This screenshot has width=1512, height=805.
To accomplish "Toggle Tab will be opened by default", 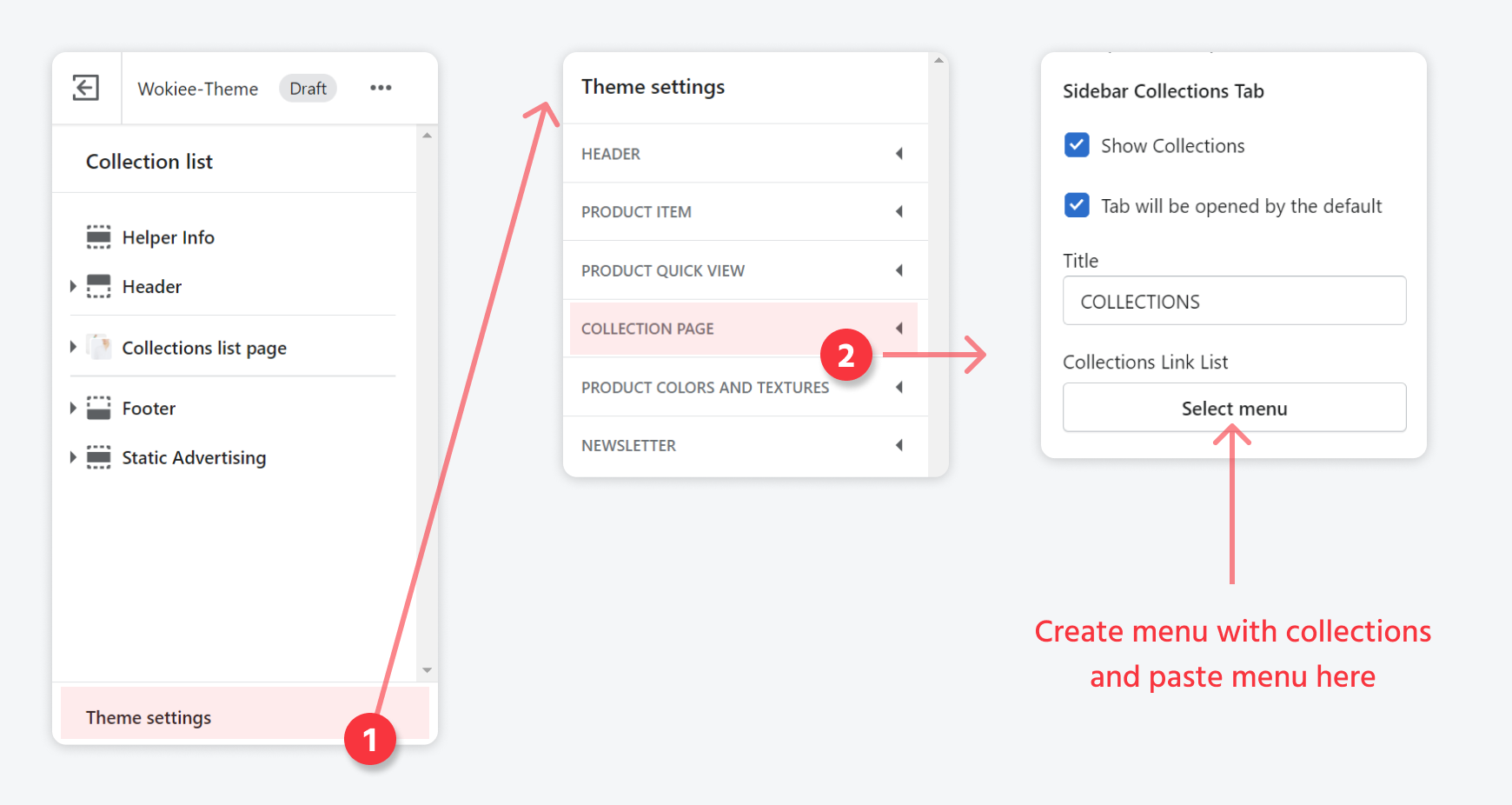I will [x=1077, y=206].
